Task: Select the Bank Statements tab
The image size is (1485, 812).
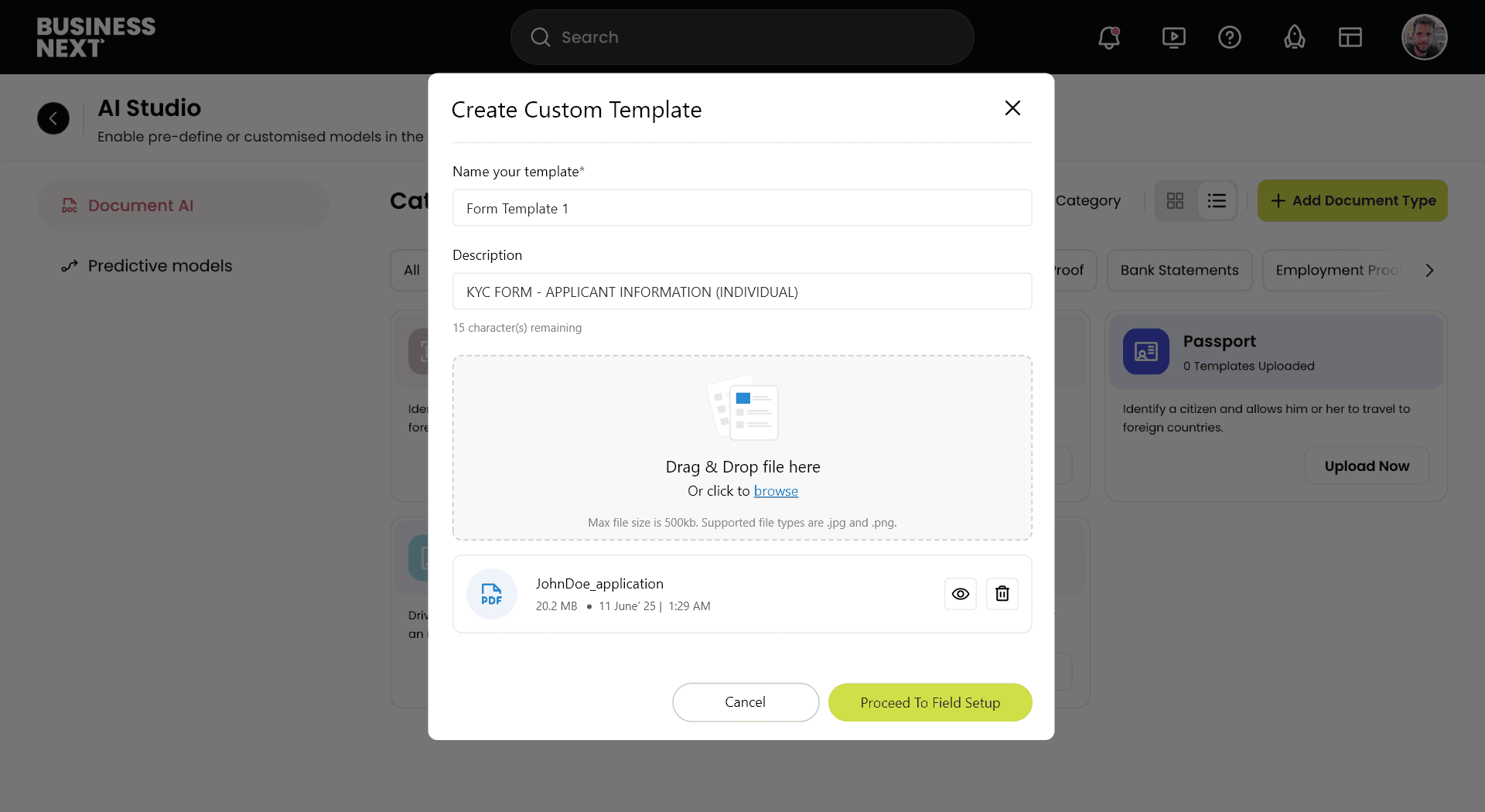Action: tap(1179, 271)
